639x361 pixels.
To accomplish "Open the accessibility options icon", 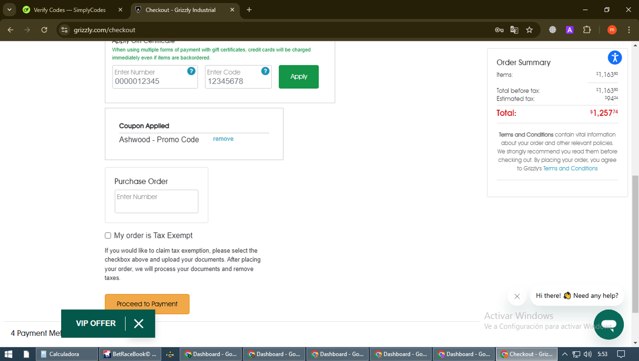I will pyautogui.click(x=615, y=57).
